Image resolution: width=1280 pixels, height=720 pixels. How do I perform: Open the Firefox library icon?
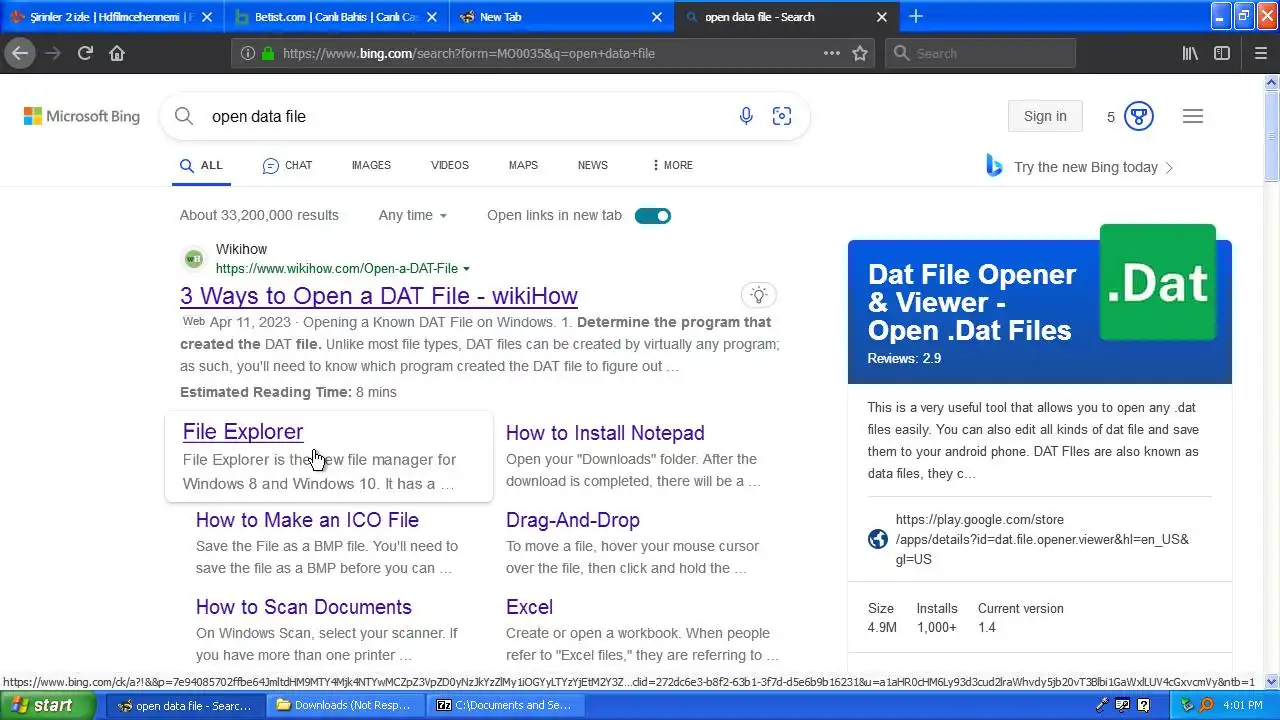click(1190, 53)
